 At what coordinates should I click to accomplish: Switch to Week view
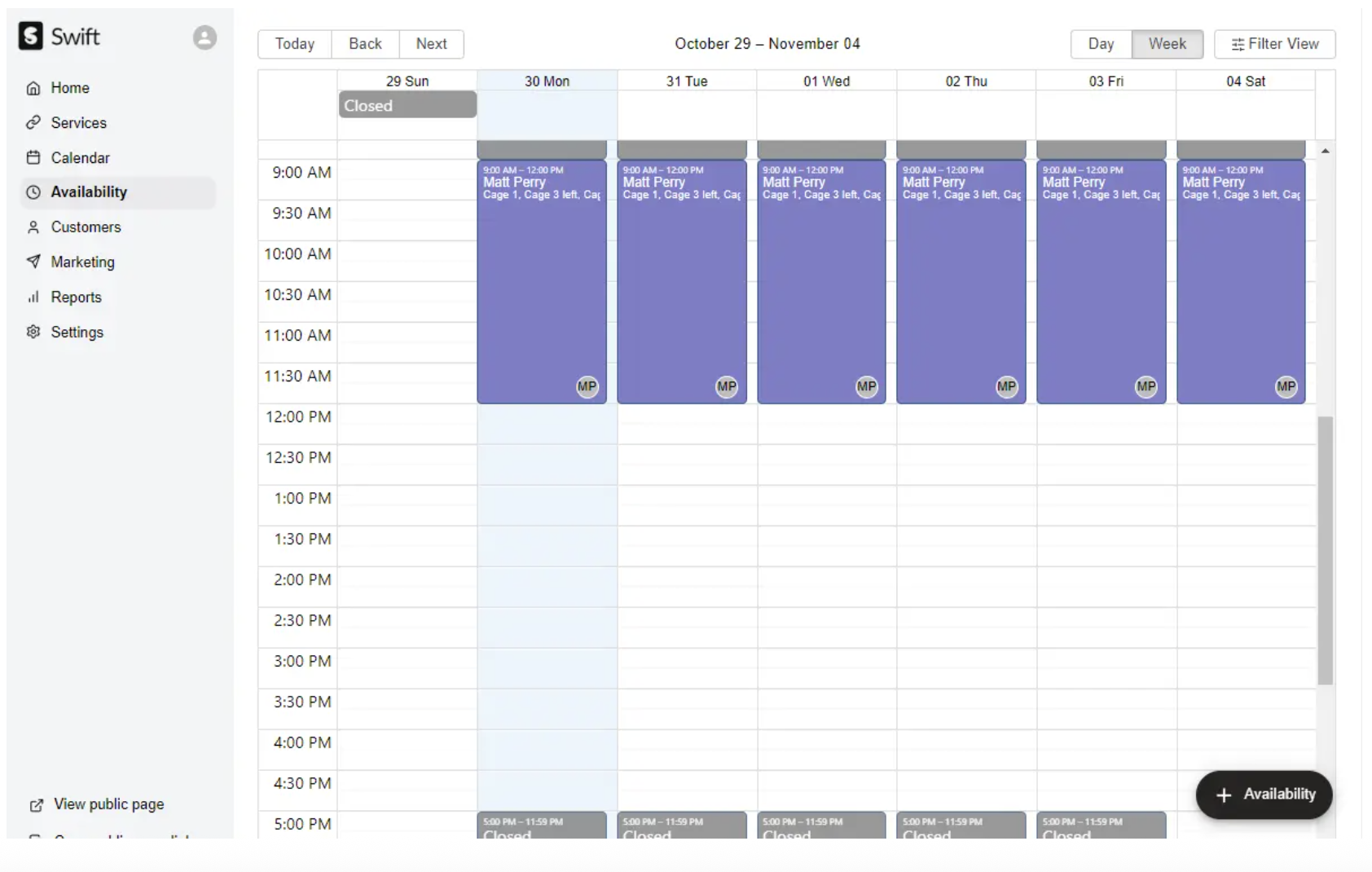(1167, 44)
